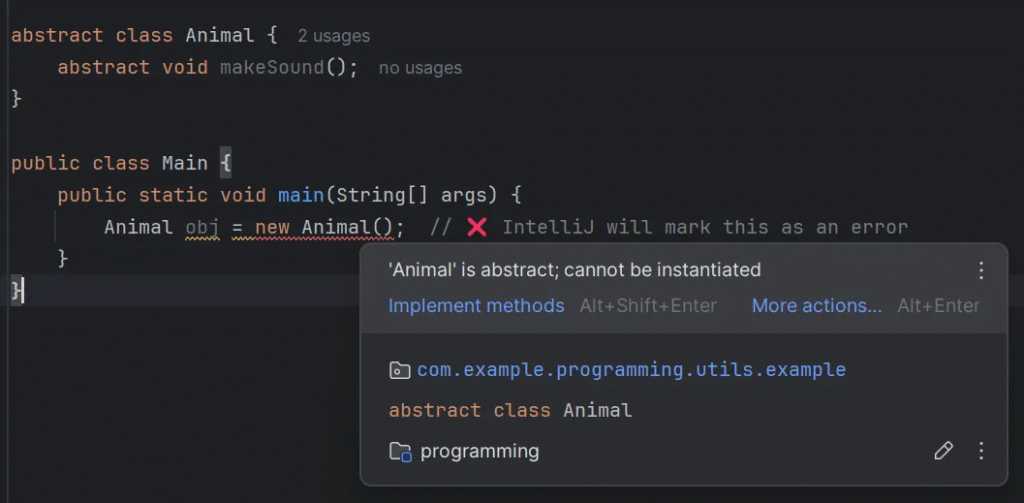The width and height of the screenshot is (1024, 503).
Task: Click the highlighted opening brace after Main
Action: pos(225,163)
